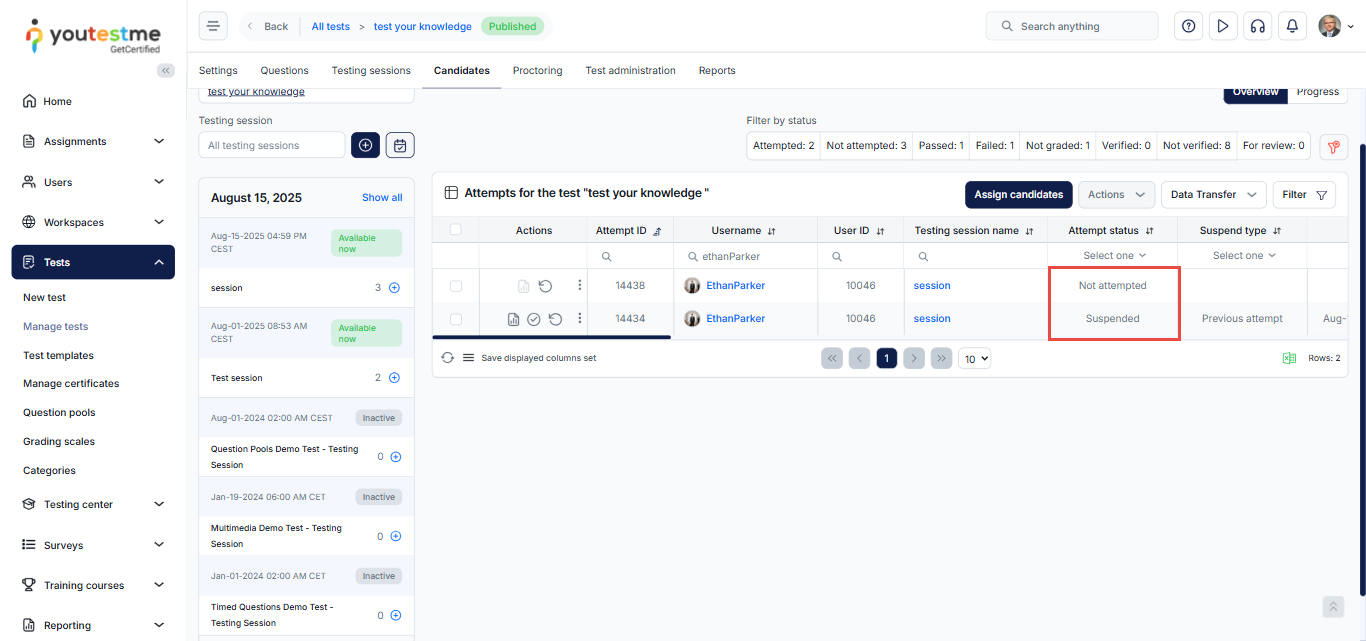Check the box for attempt 14438
Viewport: 1366px width, 641px height.
pyautogui.click(x=456, y=286)
